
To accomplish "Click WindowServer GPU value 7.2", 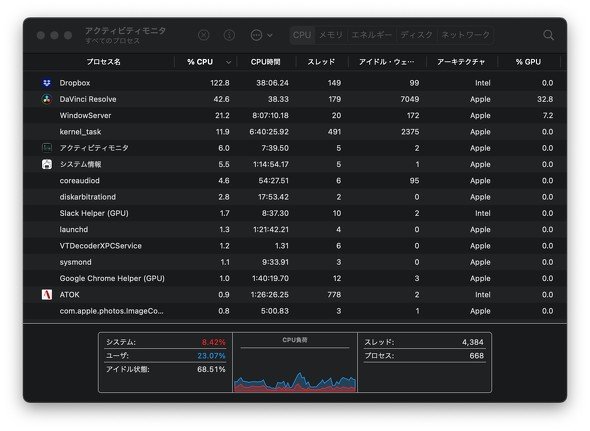I will pyautogui.click(x=548, y=115).
